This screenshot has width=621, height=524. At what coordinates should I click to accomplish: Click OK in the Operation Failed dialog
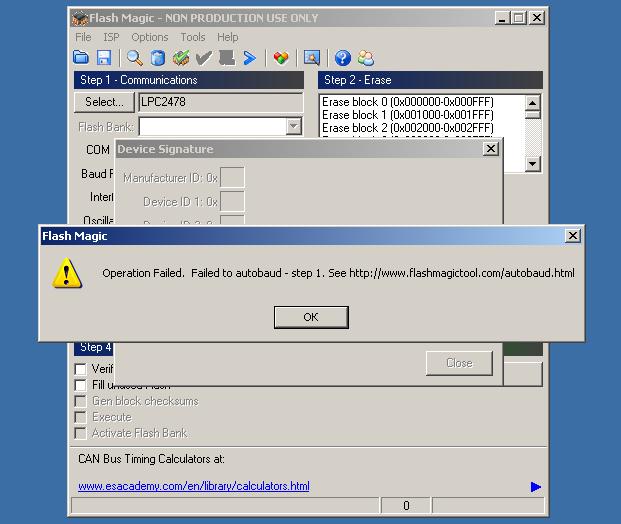[311, 317]
